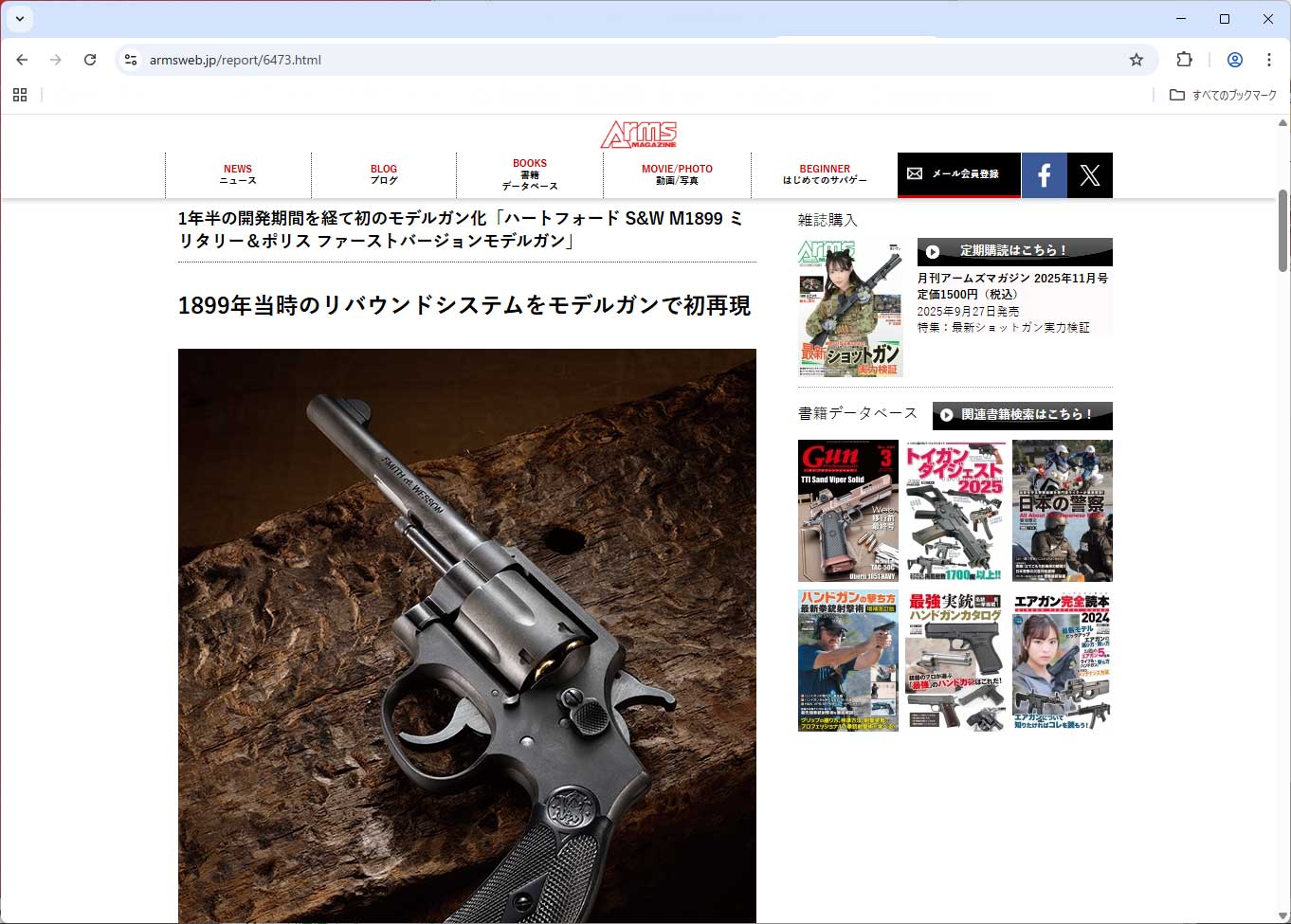1291x924 pixels.
Task: Open the NEWS ニュース menu item
Action: coord(238,174)
